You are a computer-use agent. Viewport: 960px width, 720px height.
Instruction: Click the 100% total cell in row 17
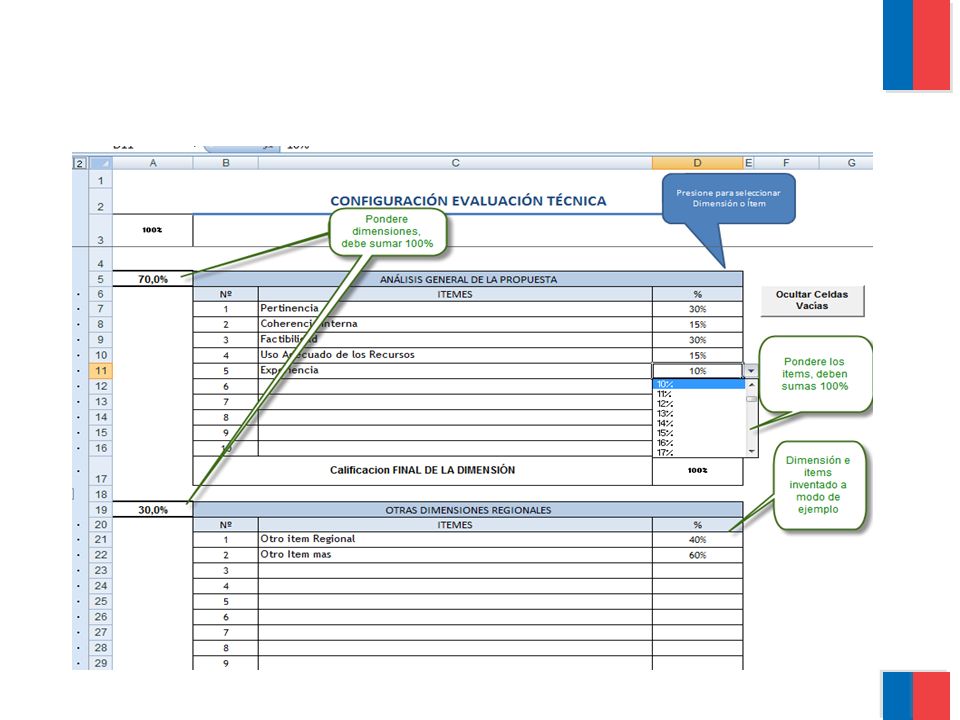[x=697, y=470]
